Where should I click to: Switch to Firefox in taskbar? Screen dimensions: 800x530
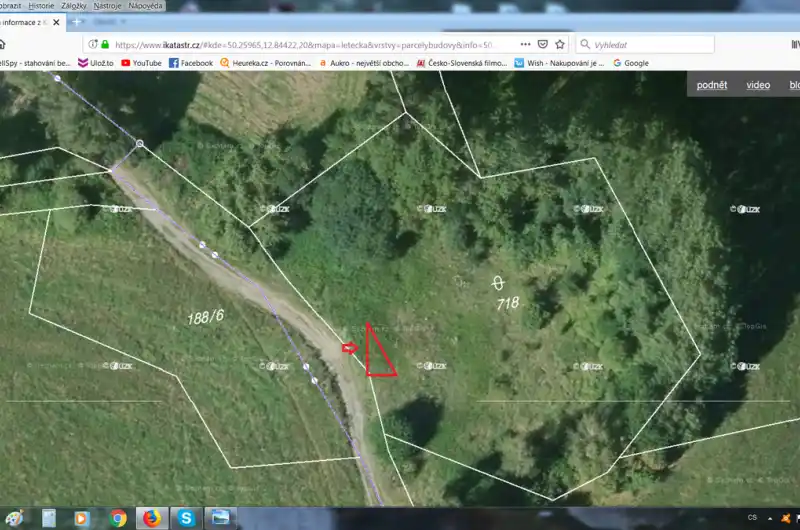(x=152, y=518)
